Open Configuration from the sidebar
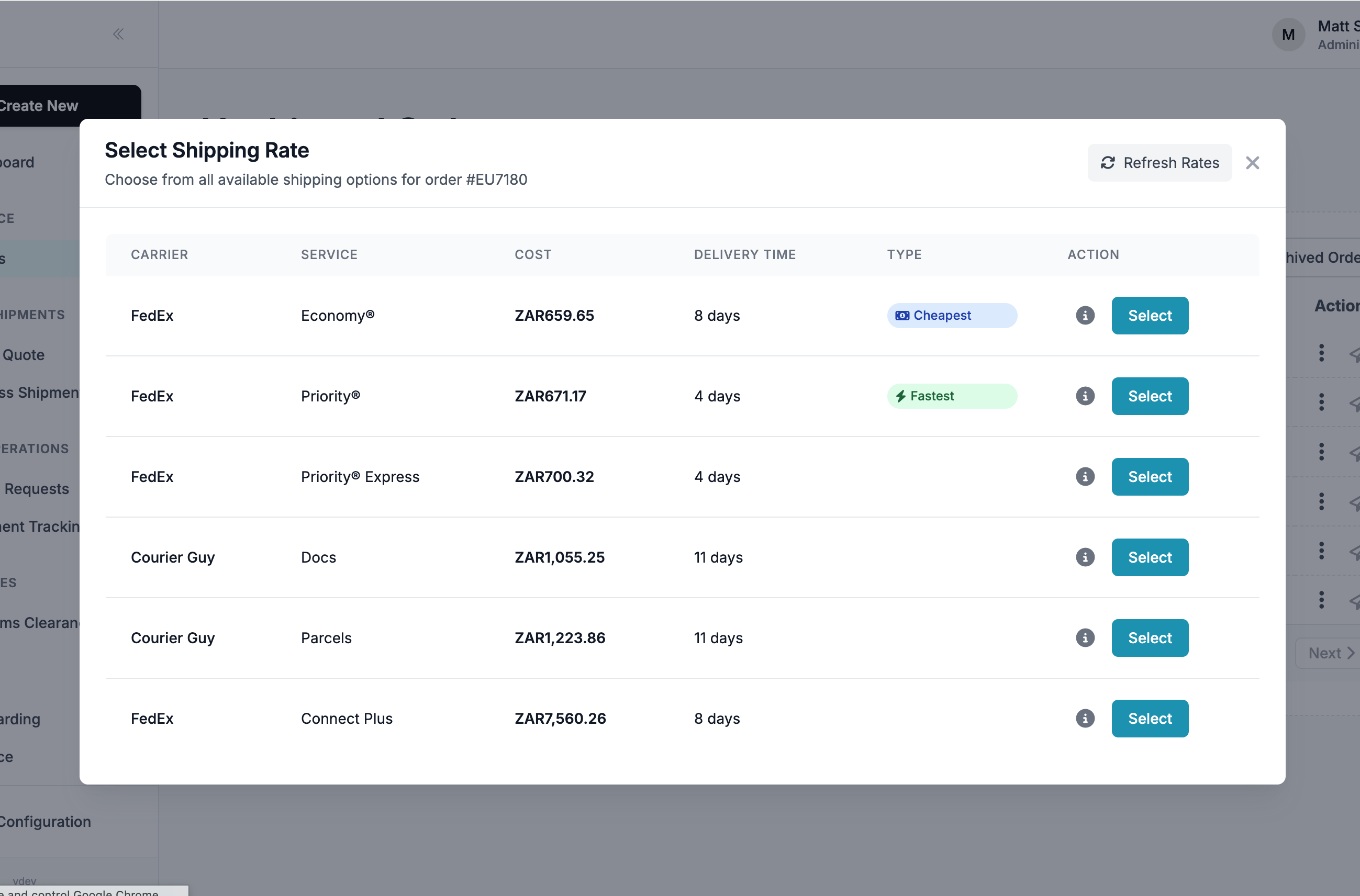This screenshot has height=896, width=1360. (45, 821)
